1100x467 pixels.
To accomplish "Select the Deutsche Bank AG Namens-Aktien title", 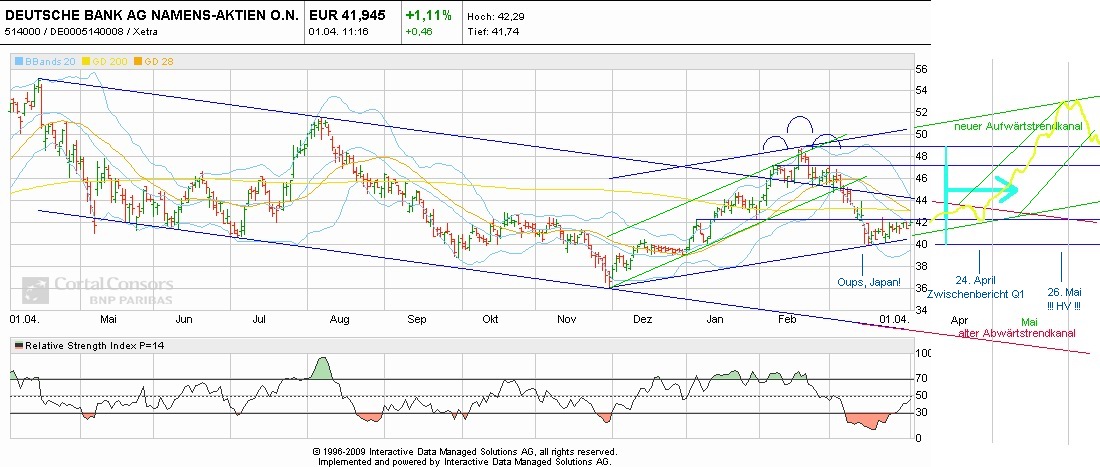I will (x=152, y=15).
